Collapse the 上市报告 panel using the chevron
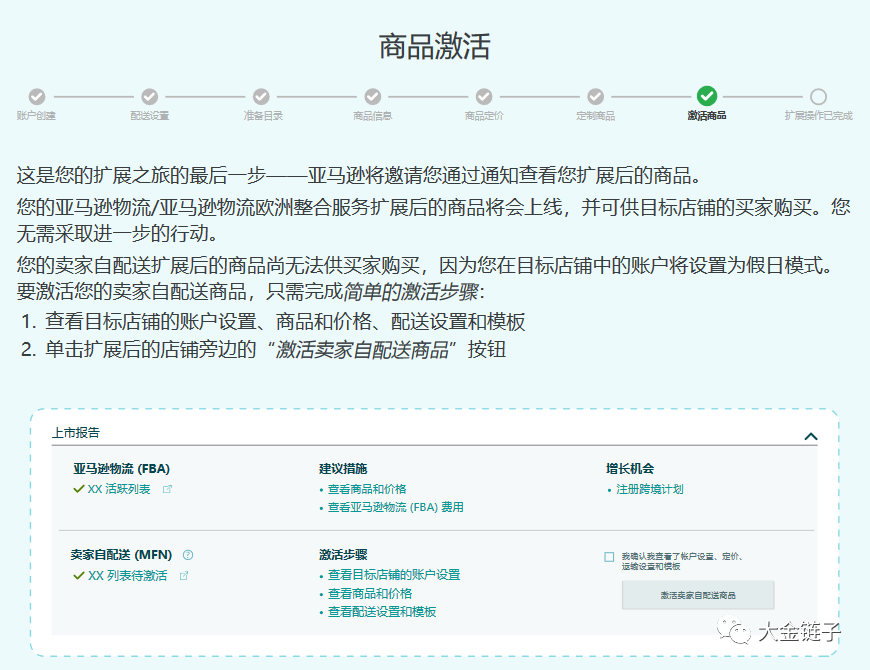This screenshot has height=670, width=870. 810,437
